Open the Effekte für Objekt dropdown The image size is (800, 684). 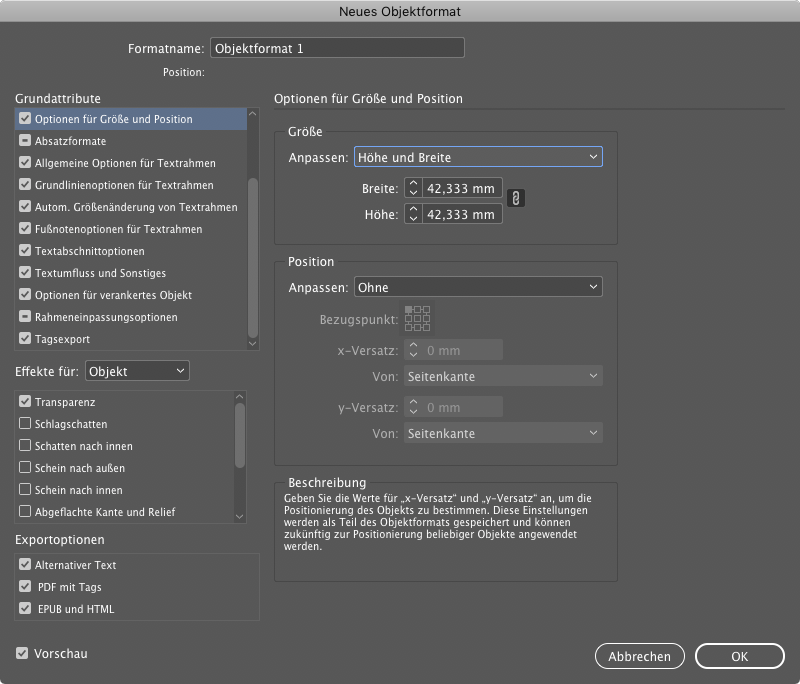tap(137, 370)
